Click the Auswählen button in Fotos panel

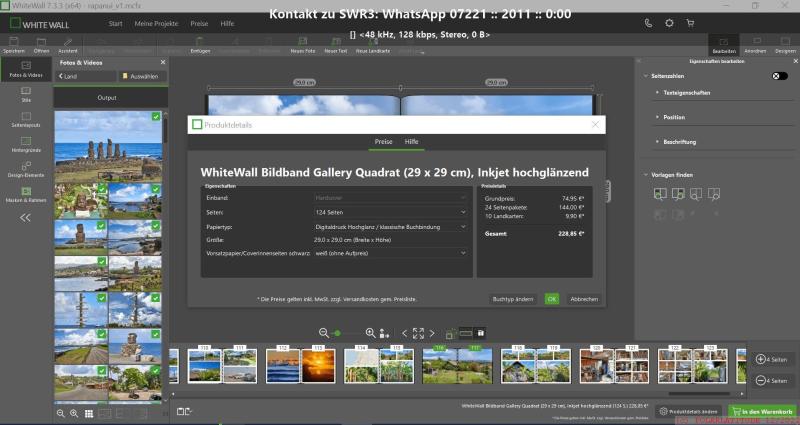click(142, 76)
